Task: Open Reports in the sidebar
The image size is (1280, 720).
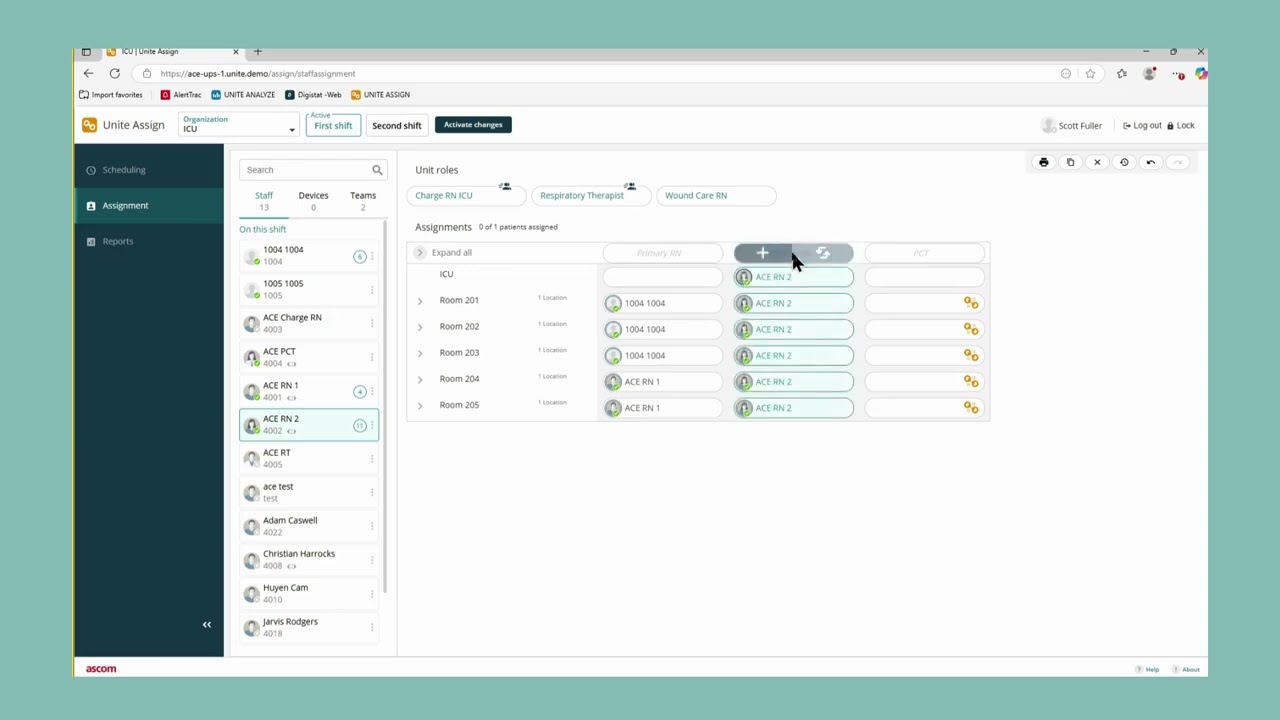Action: tap(149, 241)
